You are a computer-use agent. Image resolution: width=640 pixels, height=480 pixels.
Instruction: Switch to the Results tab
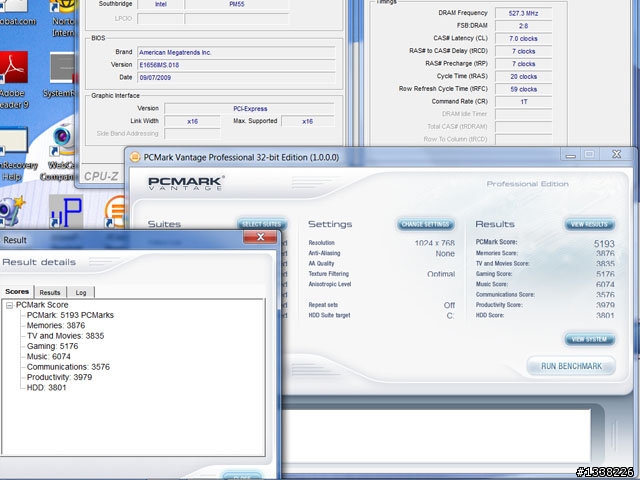coord(50,292)
